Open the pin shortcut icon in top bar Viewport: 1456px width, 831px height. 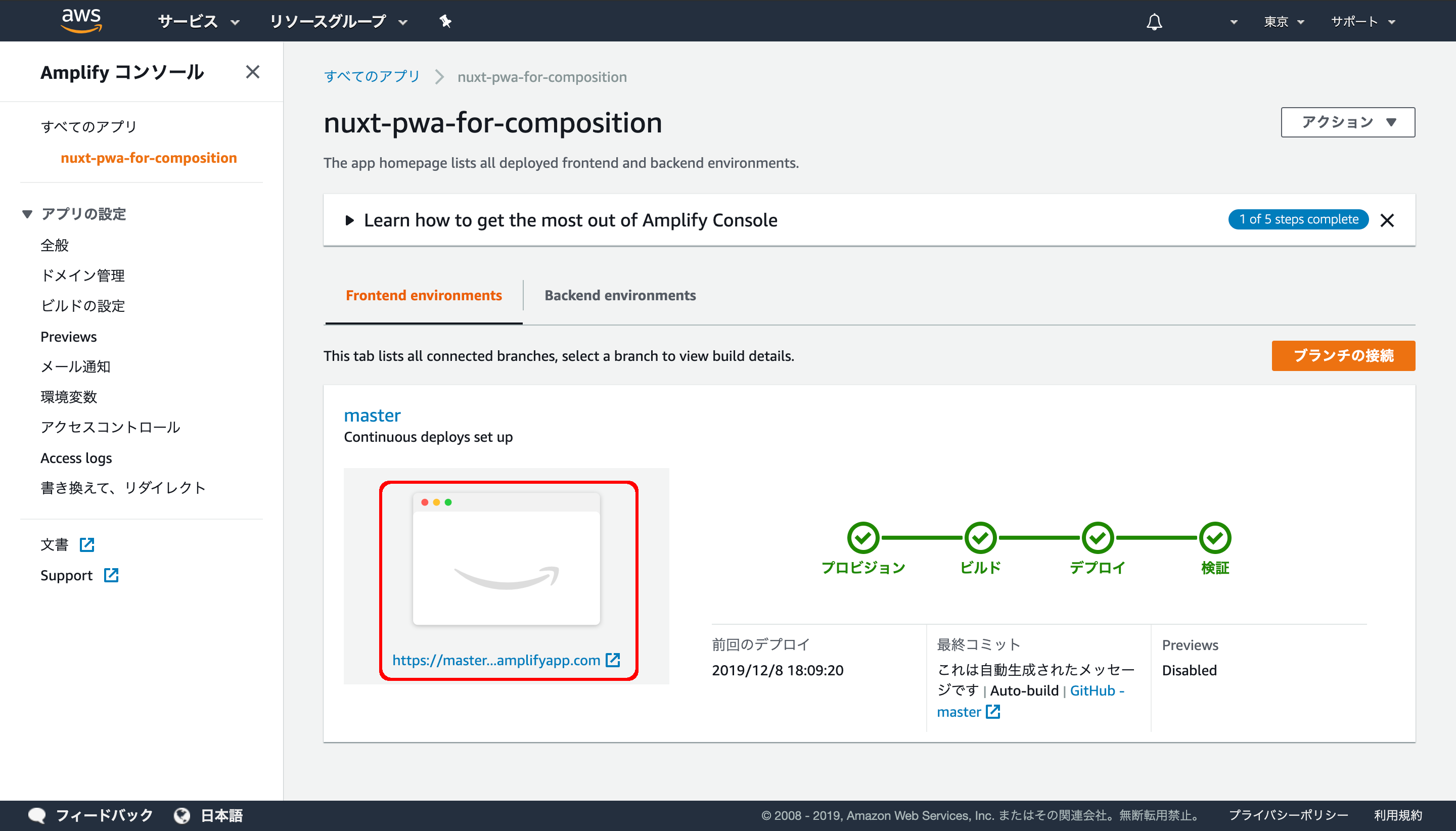pos(445,22)
